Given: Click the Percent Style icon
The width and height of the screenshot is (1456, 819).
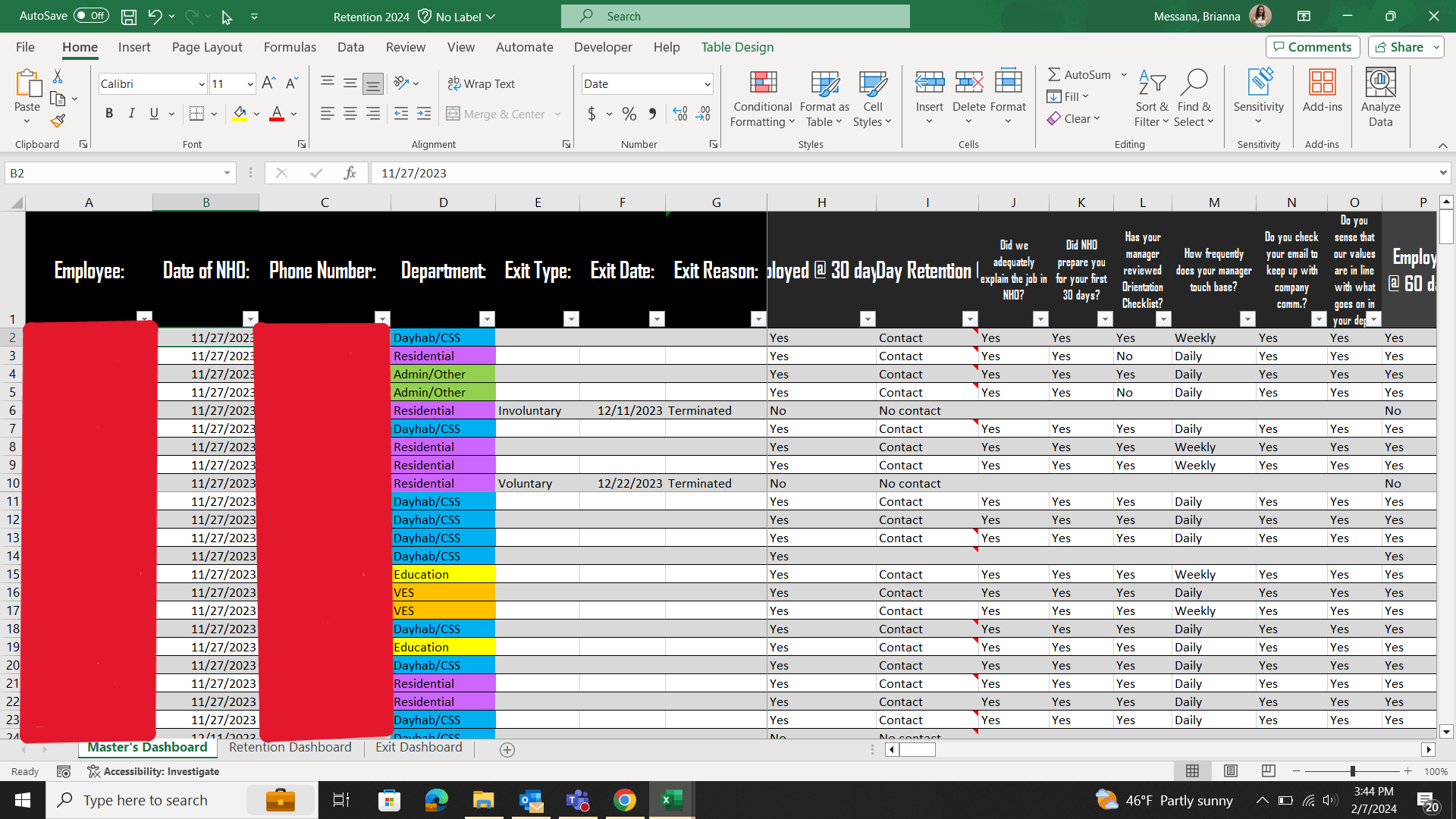Looking at the screenshot, I should [x=629, y=114].
